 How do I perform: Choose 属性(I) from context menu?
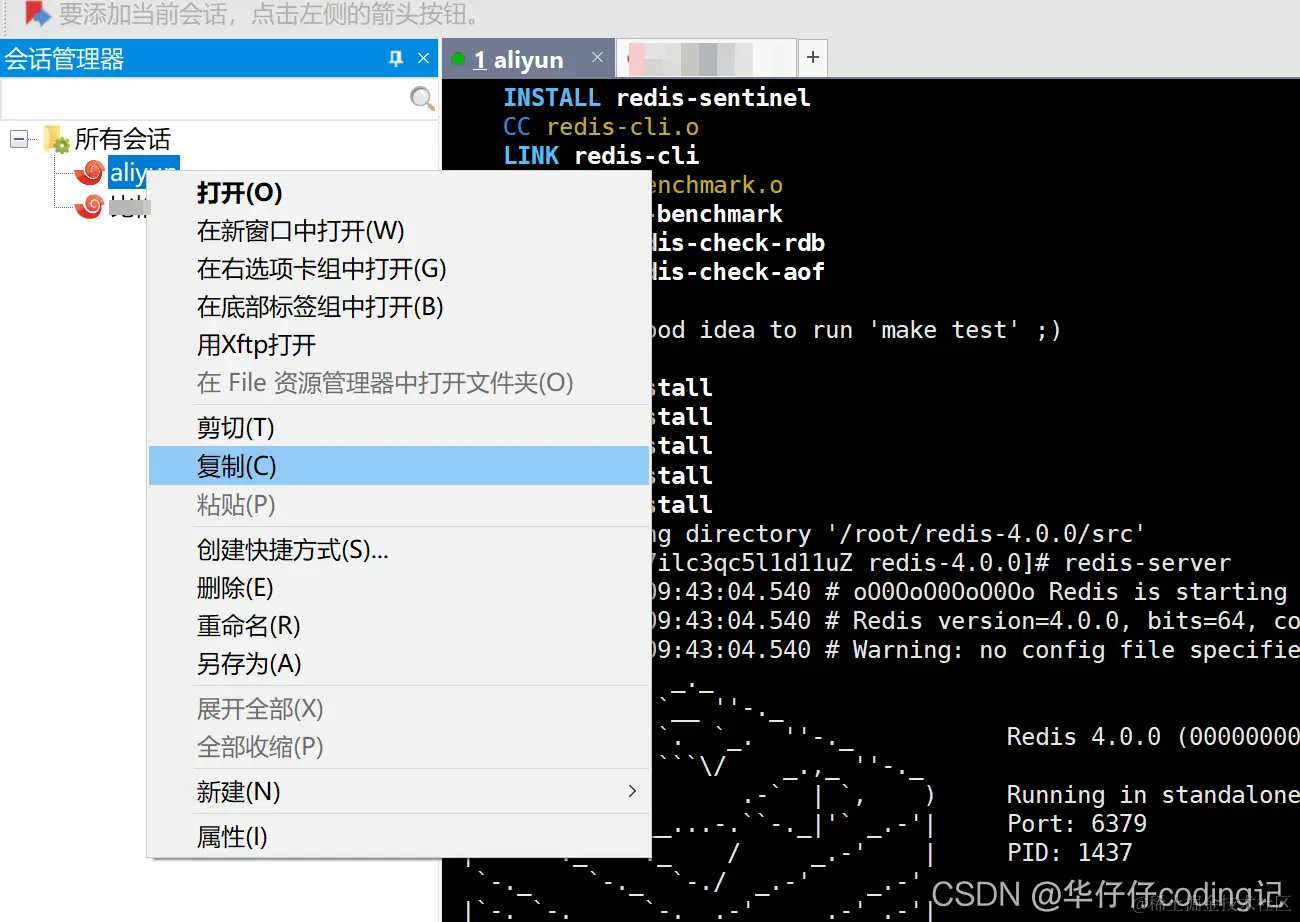[x=399, y=837]
